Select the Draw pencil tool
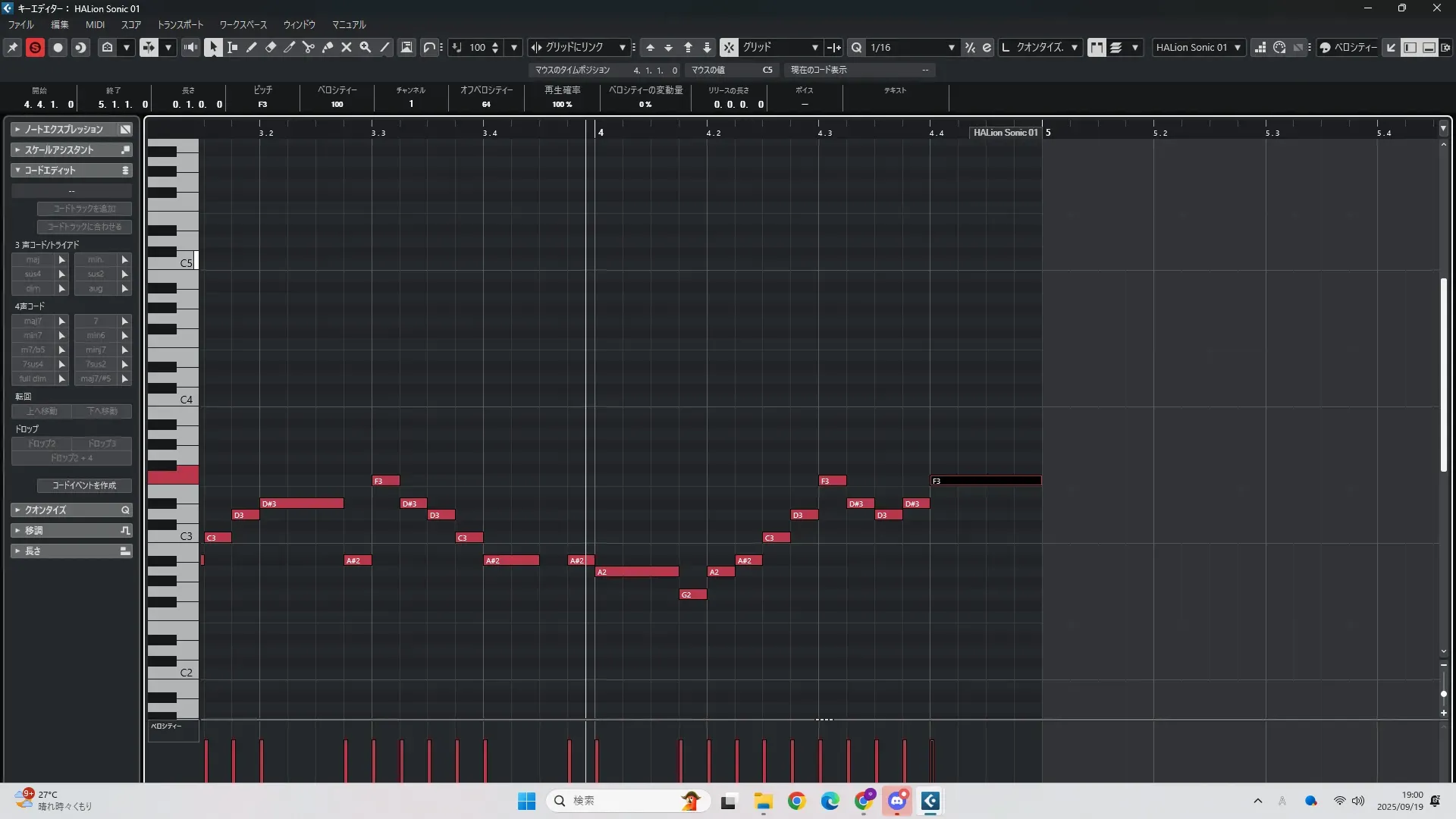Screen dimensions: 1456x819 252,47
